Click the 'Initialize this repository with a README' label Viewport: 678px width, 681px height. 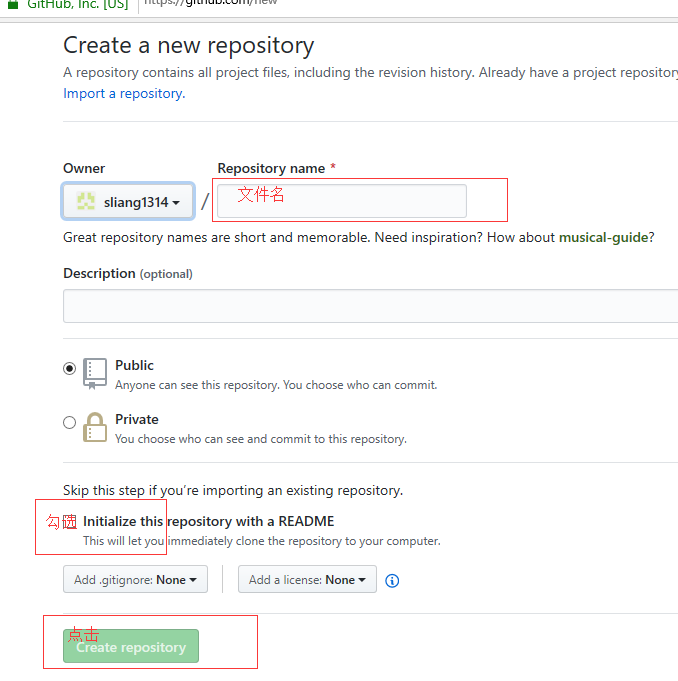tap(208, 521)
